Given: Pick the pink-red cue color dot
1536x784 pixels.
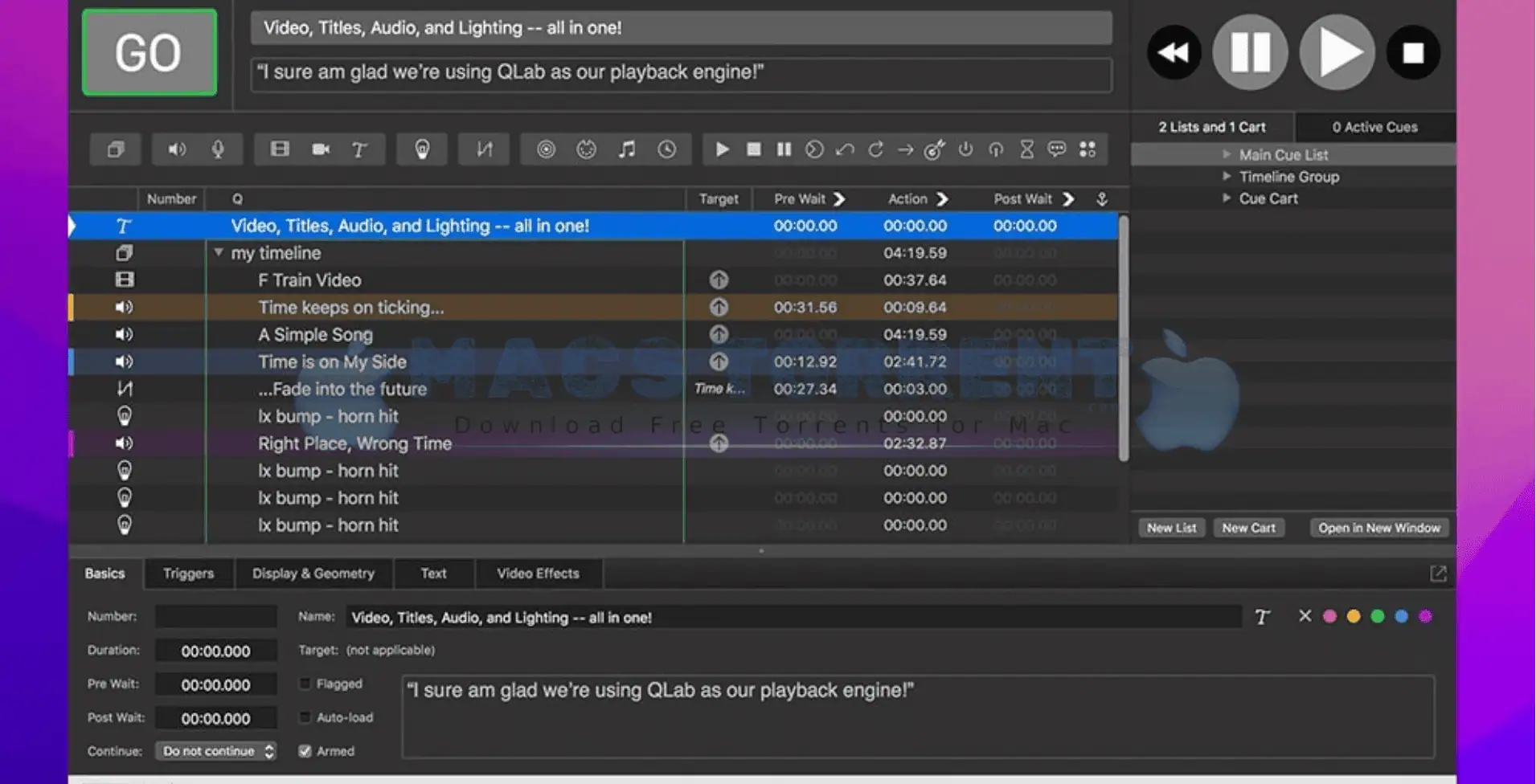Looking at the screenshot, I should [x=1329, y=616].
